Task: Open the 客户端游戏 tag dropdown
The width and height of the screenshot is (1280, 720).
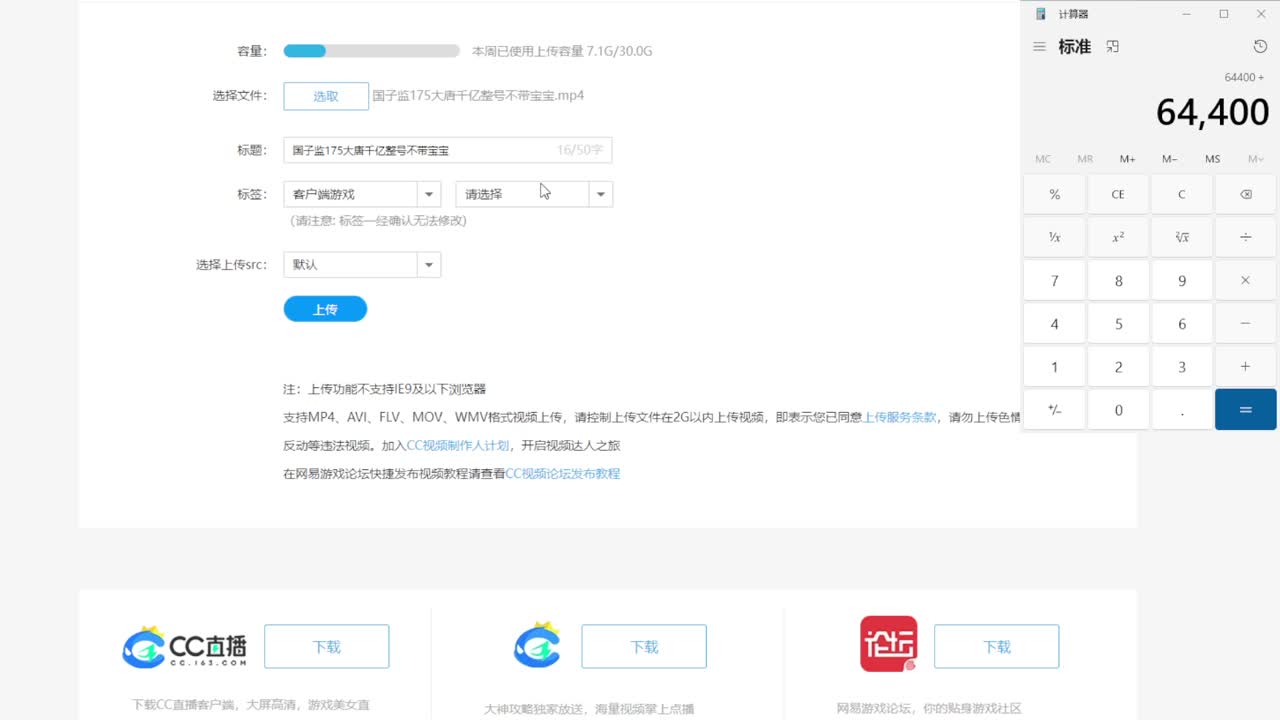Action: [362, 194]
